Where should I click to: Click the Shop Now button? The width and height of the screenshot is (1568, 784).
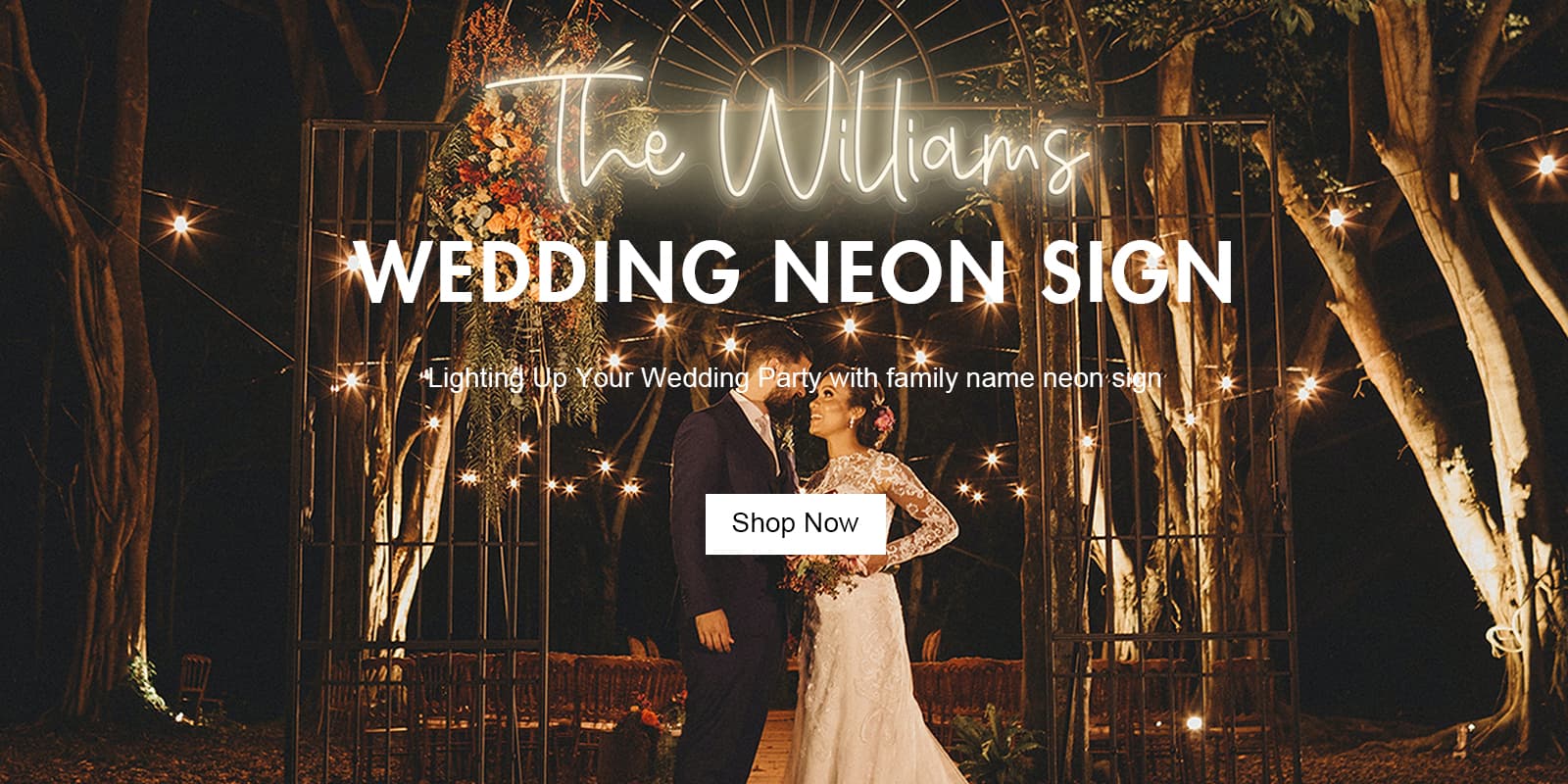pos(796,524)
